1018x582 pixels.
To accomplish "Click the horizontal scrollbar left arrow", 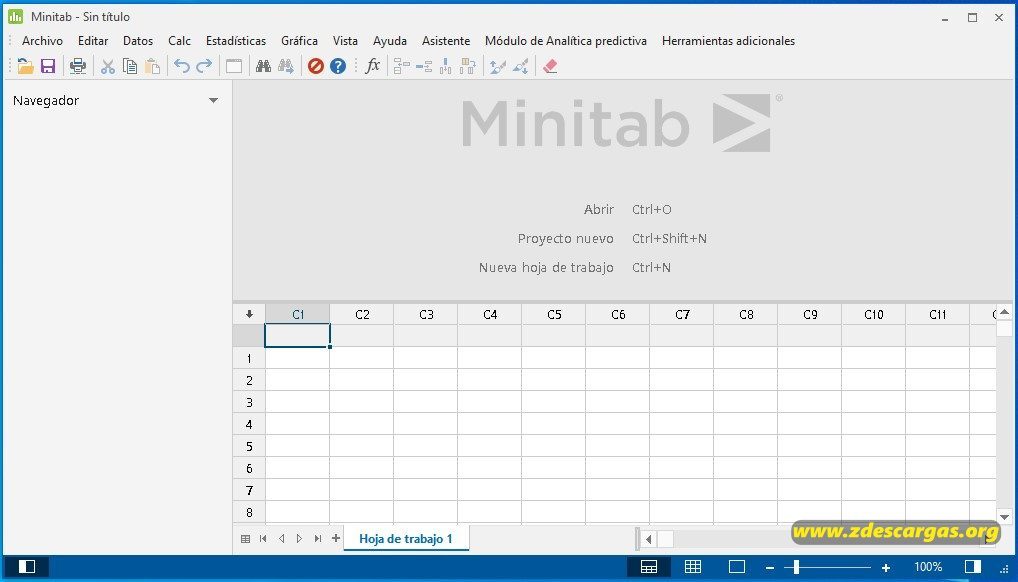I will click(x=648, y=538).
